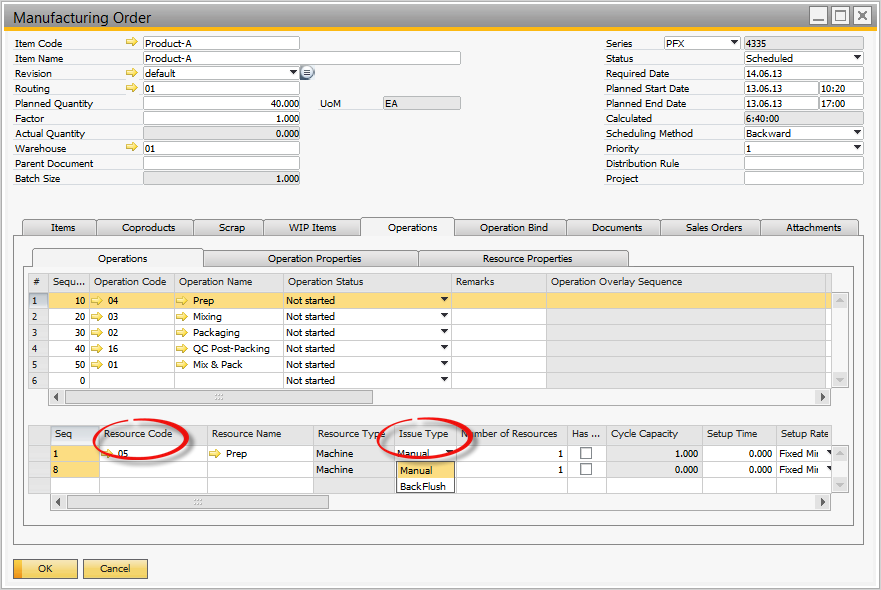This screenshot has width=881, height=590.
Task: Open Setup Rate dropdown in row 1
Action: (x=829, y=453)
